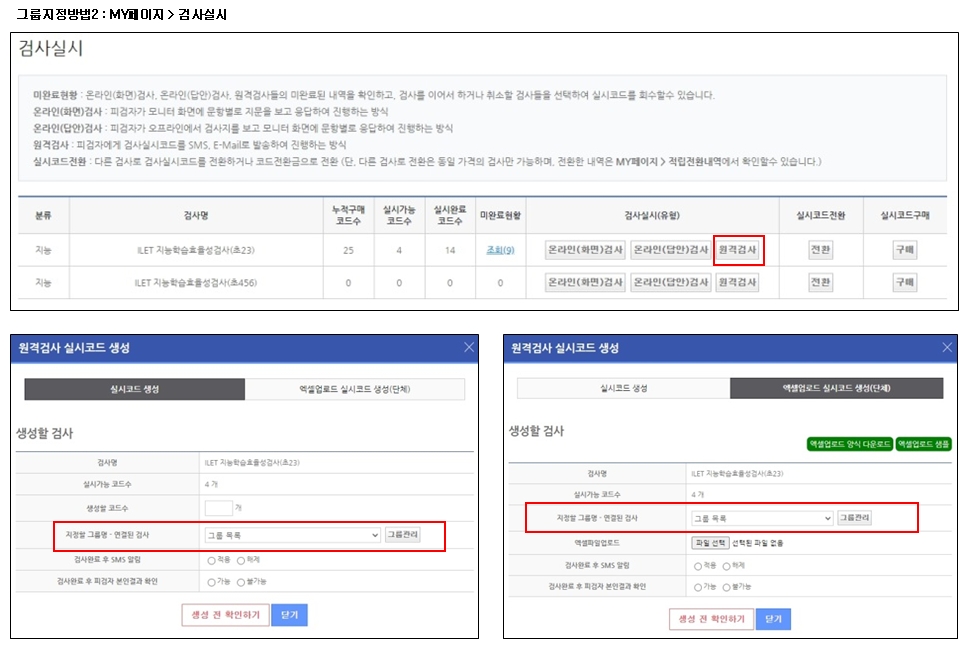The height and width of the screenshot is (658, 969).
Task: Switch to unselected 실시코드 생성 tab
Action: click(623, 388)
